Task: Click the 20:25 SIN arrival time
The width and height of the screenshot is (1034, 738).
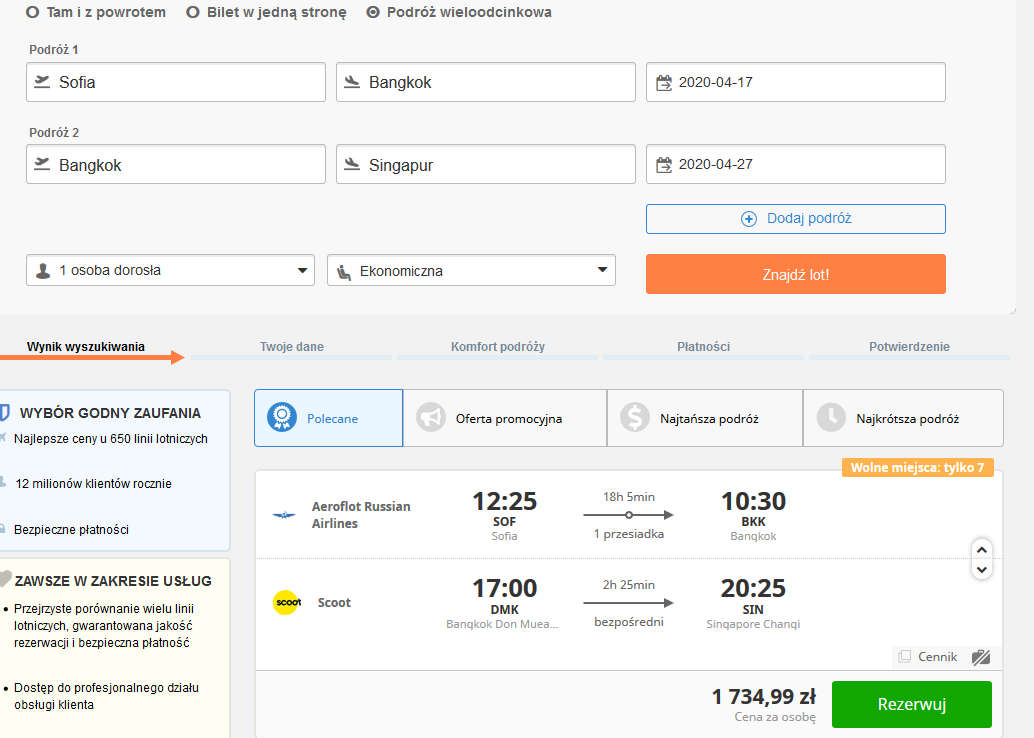Action: point(753,588)
